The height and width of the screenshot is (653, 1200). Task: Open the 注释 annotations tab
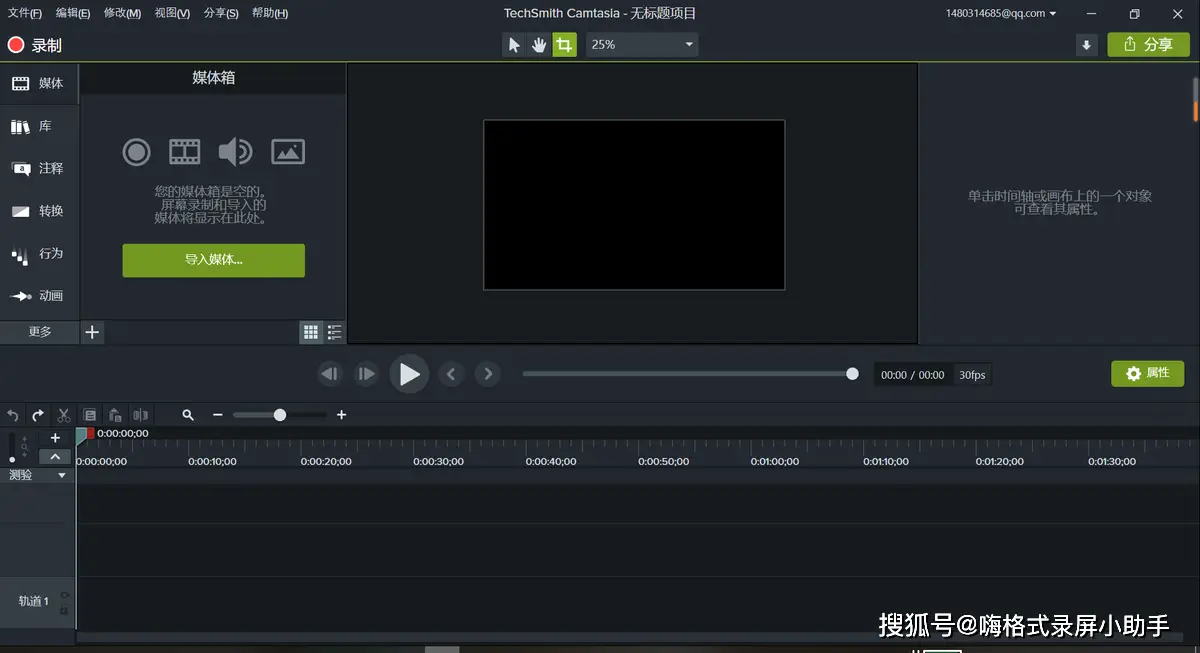tap(39, 169)
